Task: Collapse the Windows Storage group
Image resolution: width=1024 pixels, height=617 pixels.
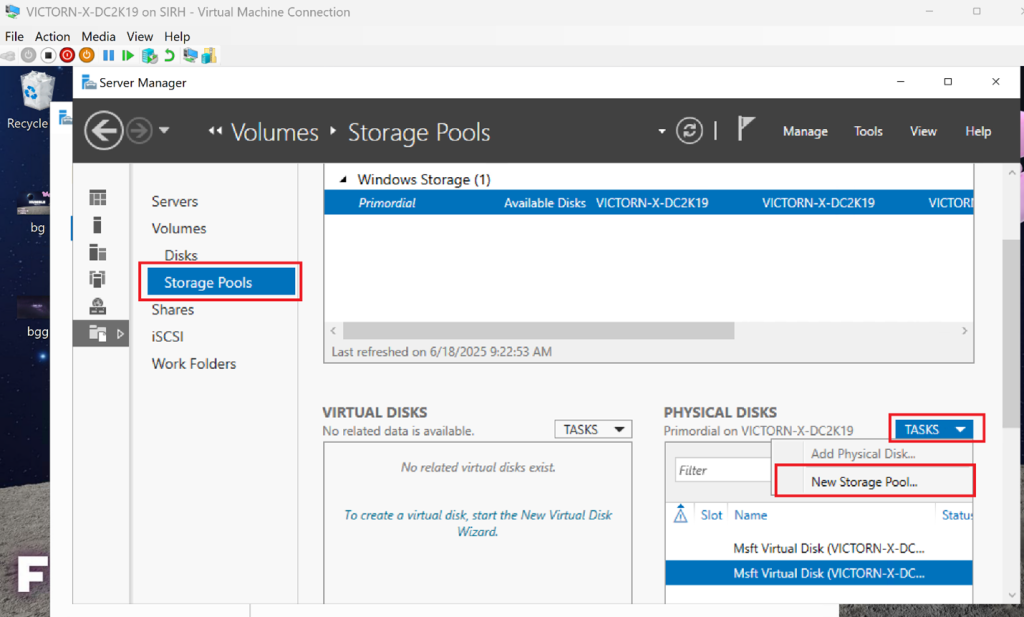Action: 344,180
